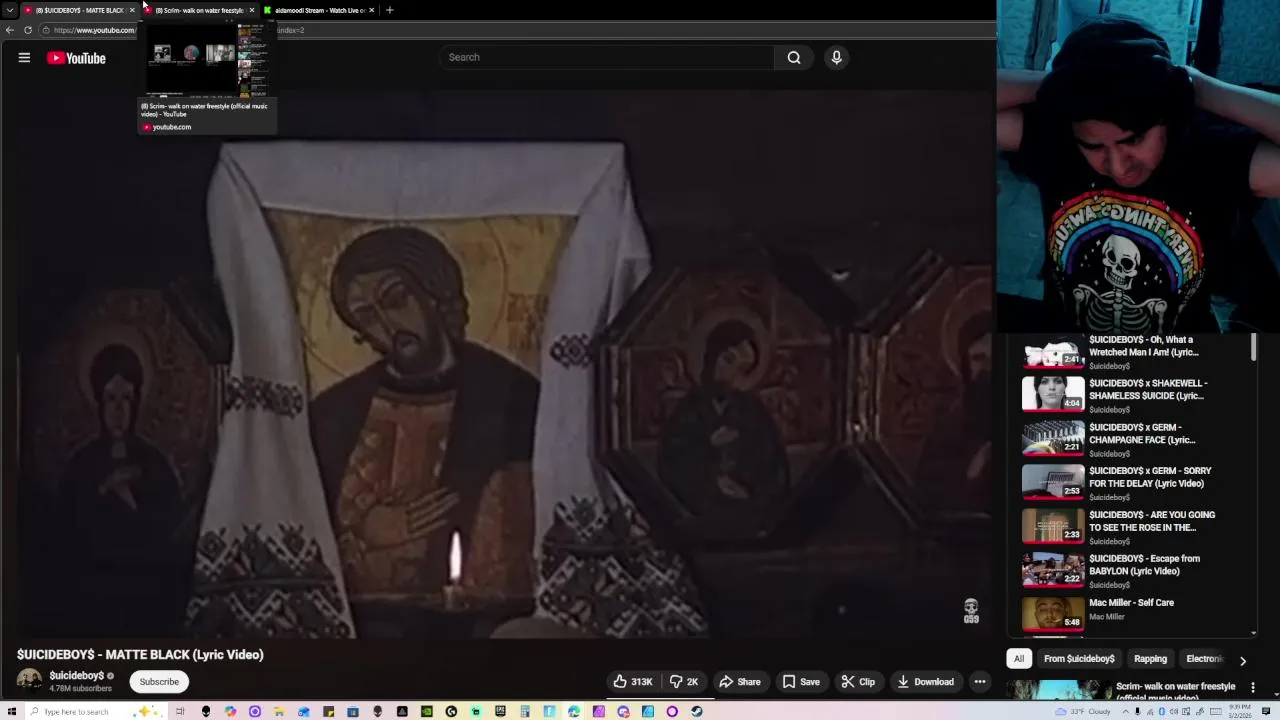Go to YouTube home via logo
This screenshot has width=1280, height=720.
tap(76, 58)
